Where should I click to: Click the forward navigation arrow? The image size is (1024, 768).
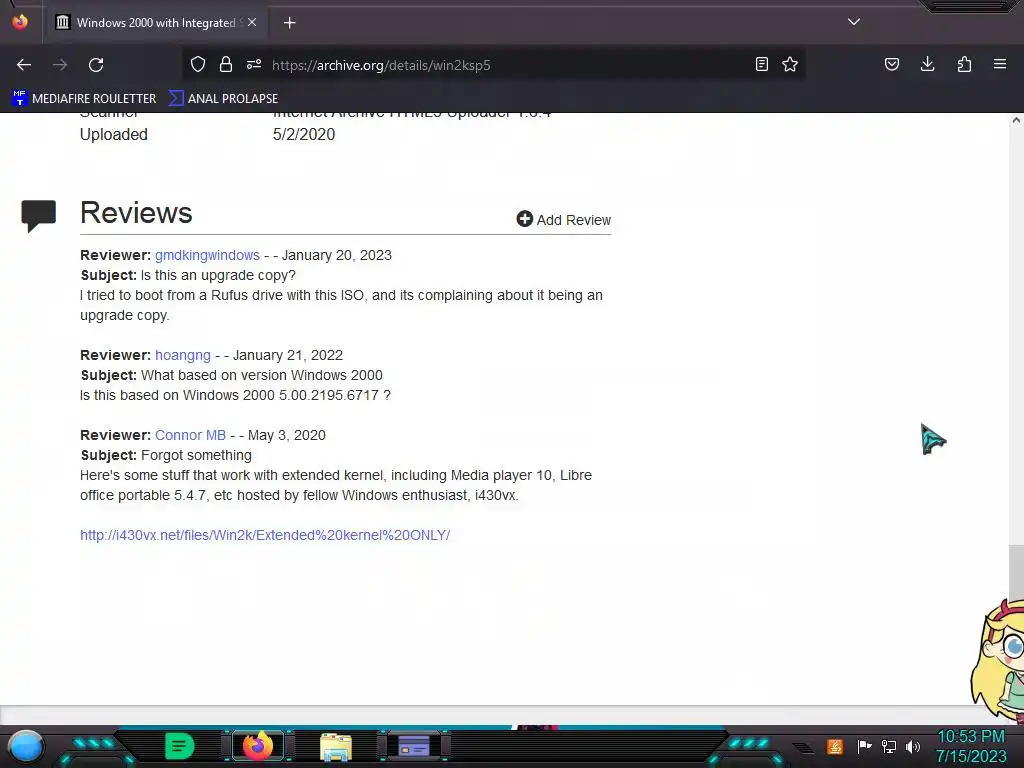[60, 65]
